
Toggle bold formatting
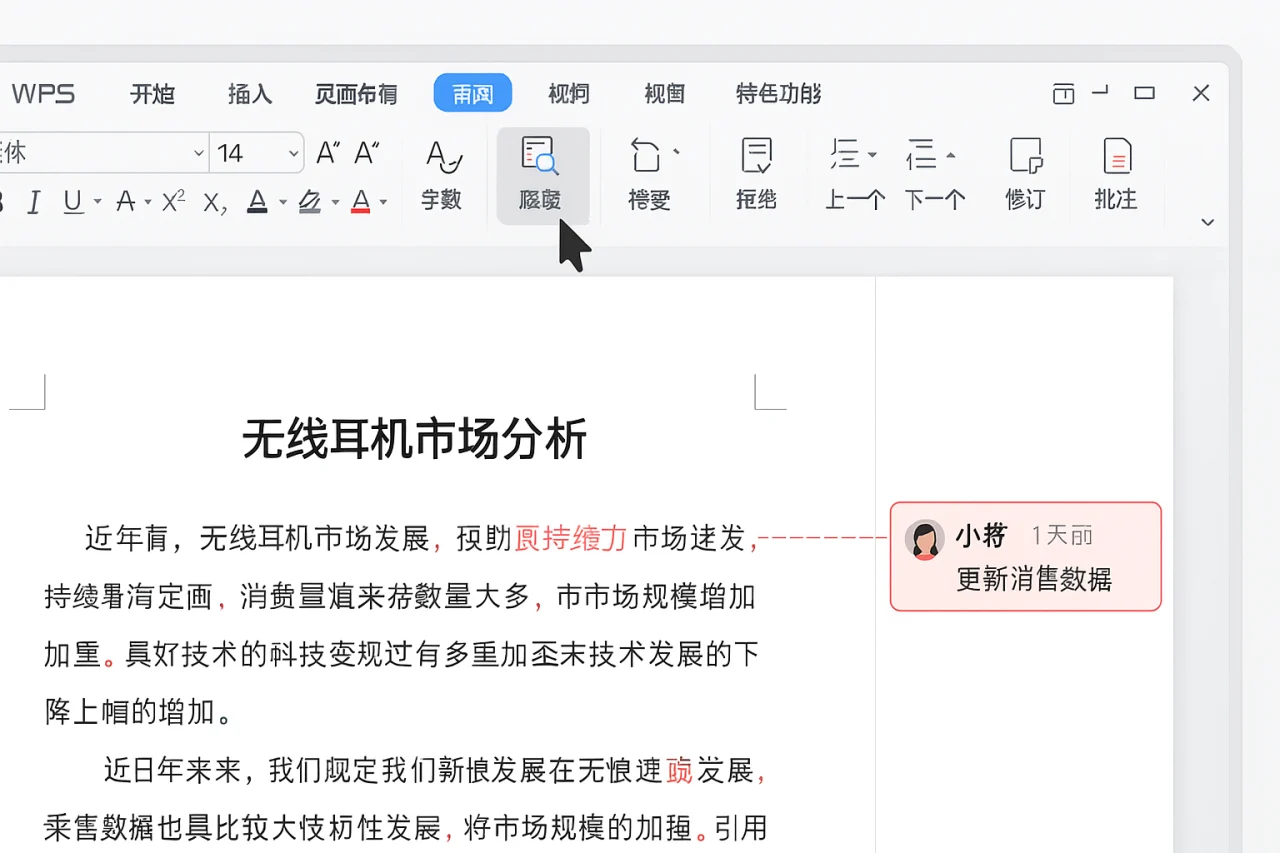4,201
